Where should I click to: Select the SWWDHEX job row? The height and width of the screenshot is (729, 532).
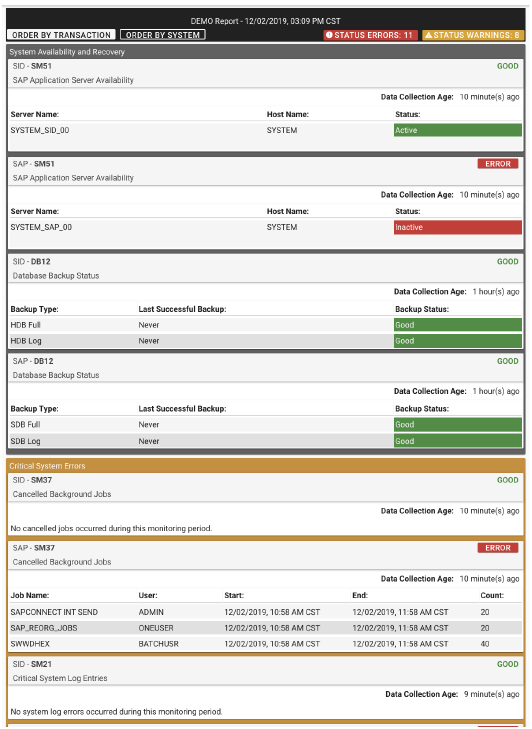tap(266, 644)
